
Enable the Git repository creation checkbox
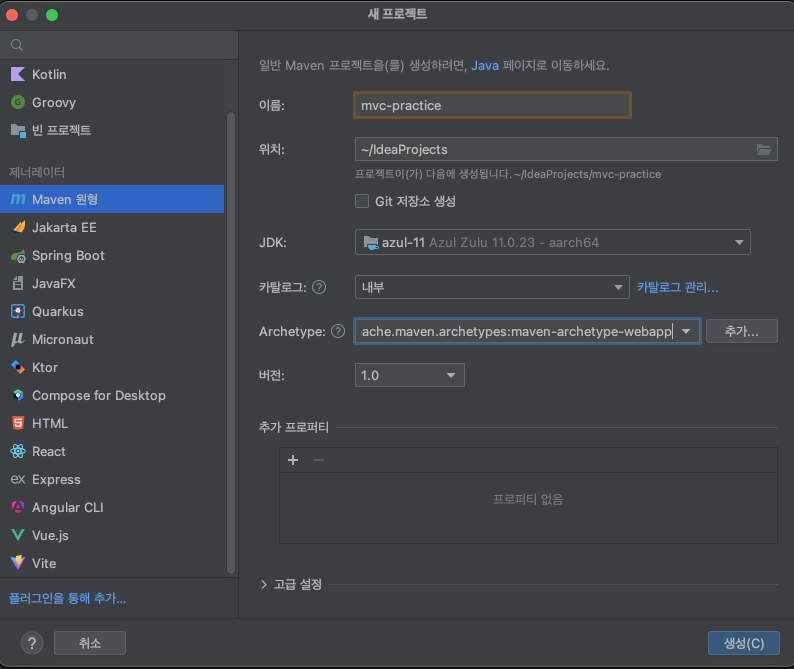pyautogui.click(x=362, y=201)
